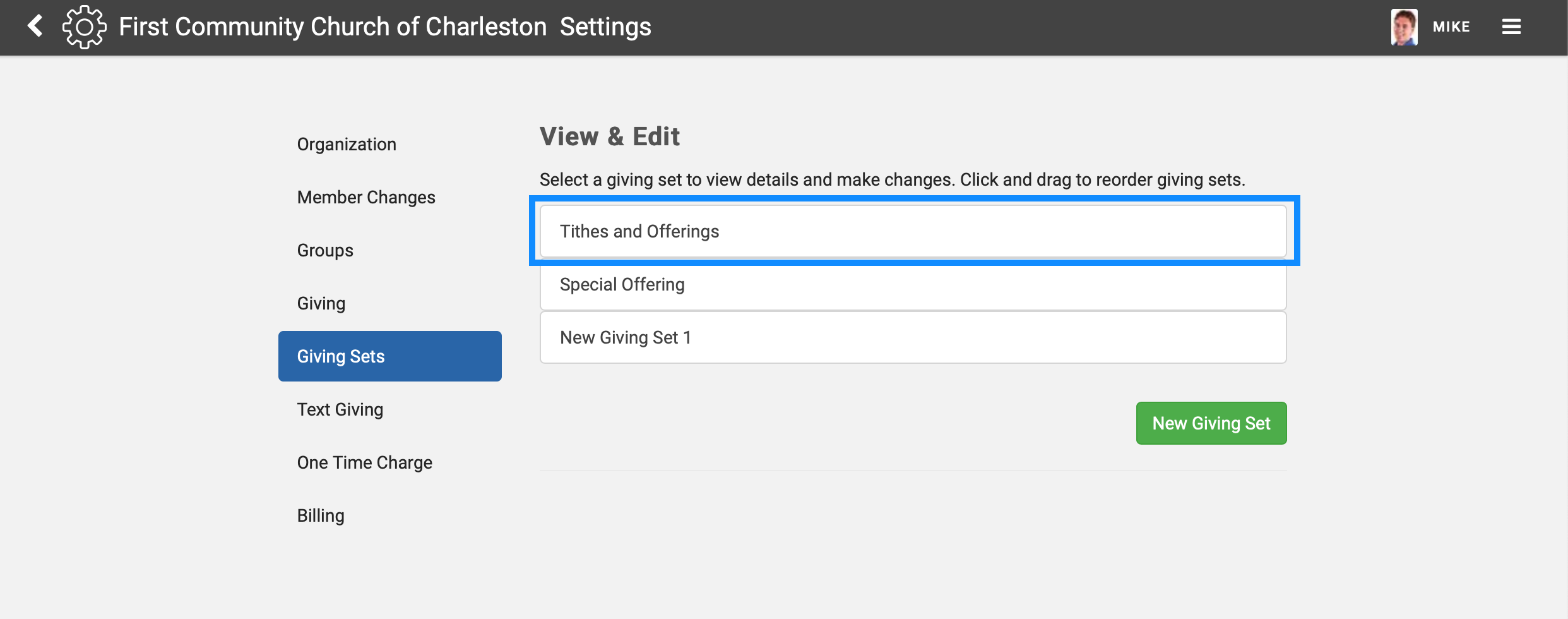Click the green New Giving Set button
1568x619 pixels.
pyautogui.click(x=1211, y=423)
